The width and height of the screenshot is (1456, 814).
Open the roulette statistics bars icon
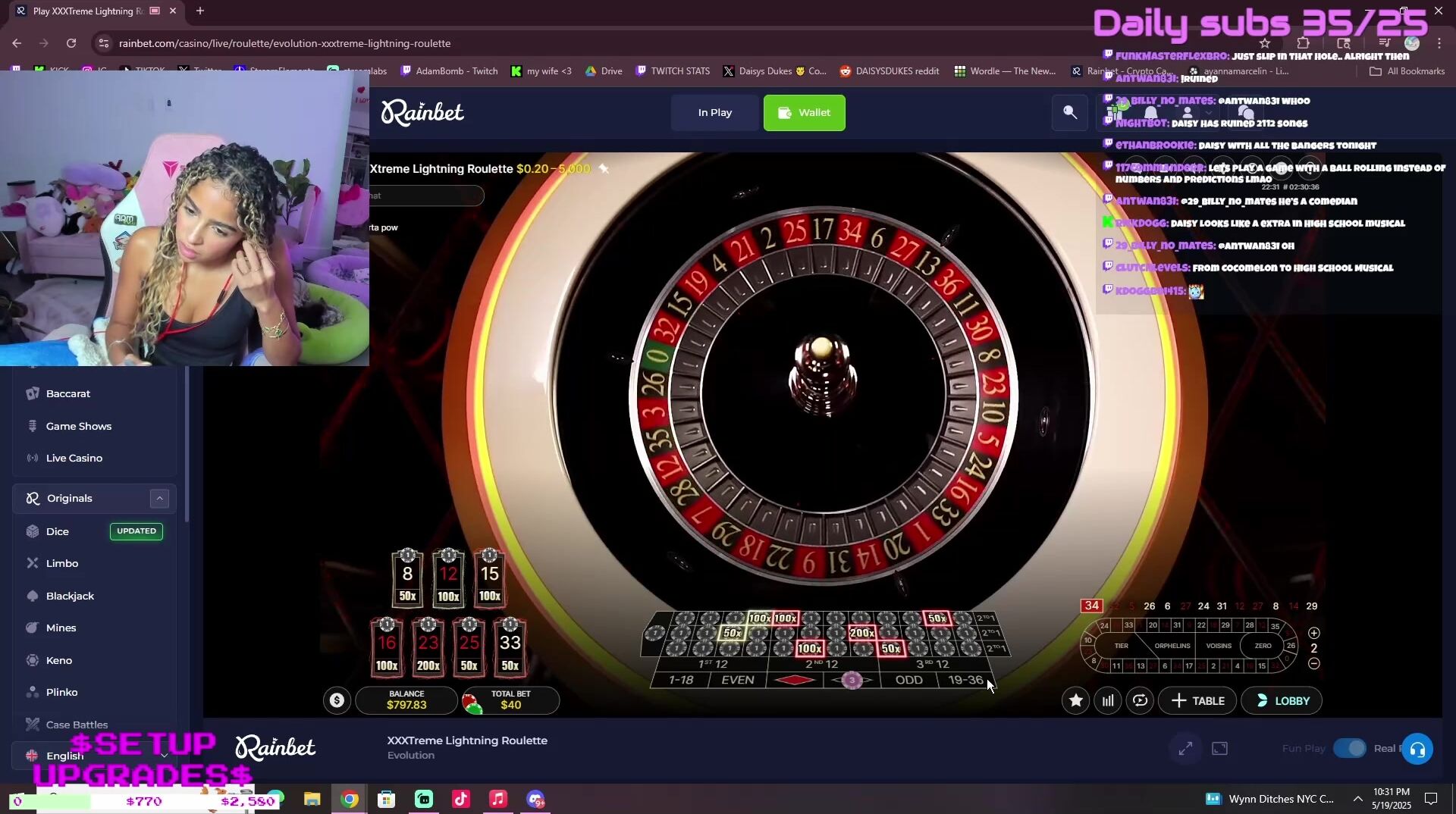(1108, 701)
